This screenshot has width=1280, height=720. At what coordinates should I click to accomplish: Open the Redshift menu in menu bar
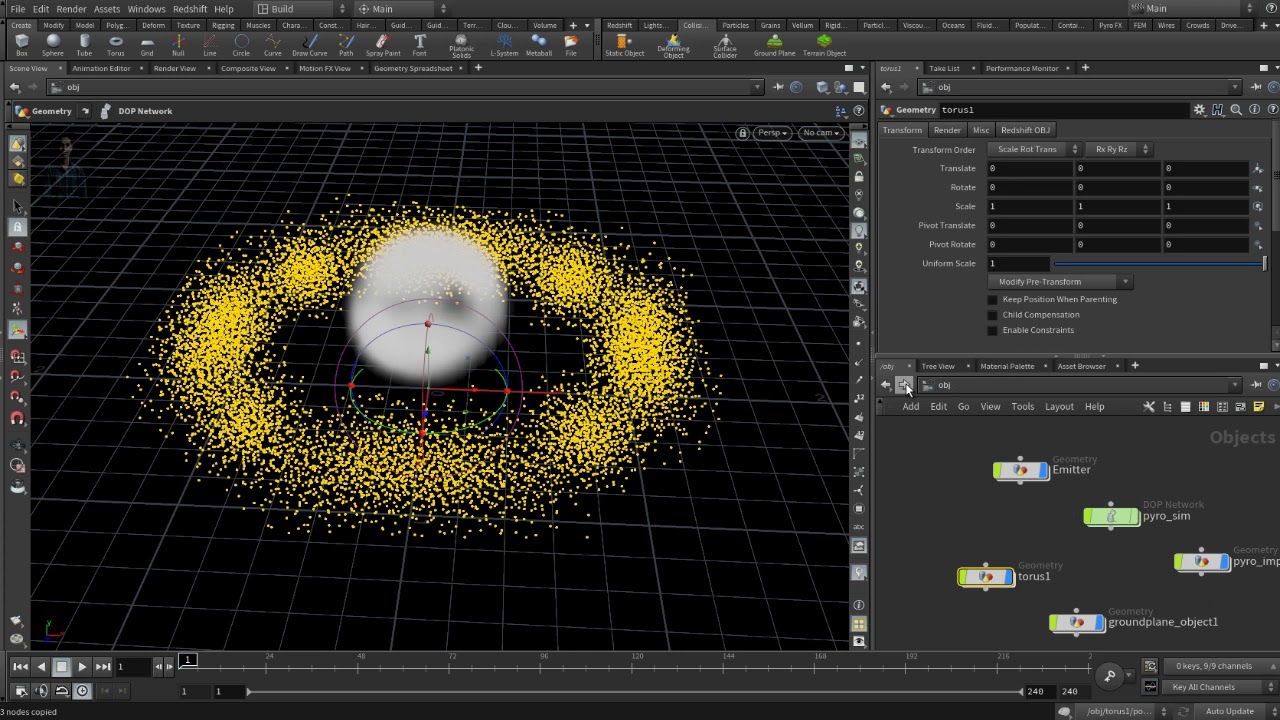pos(189,9)
